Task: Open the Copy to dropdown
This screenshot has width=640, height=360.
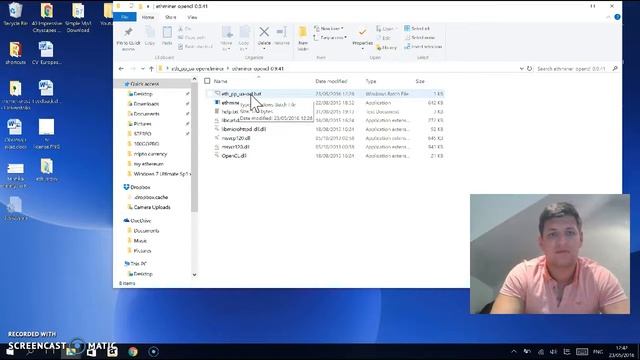Action: (x=244, y=38)
